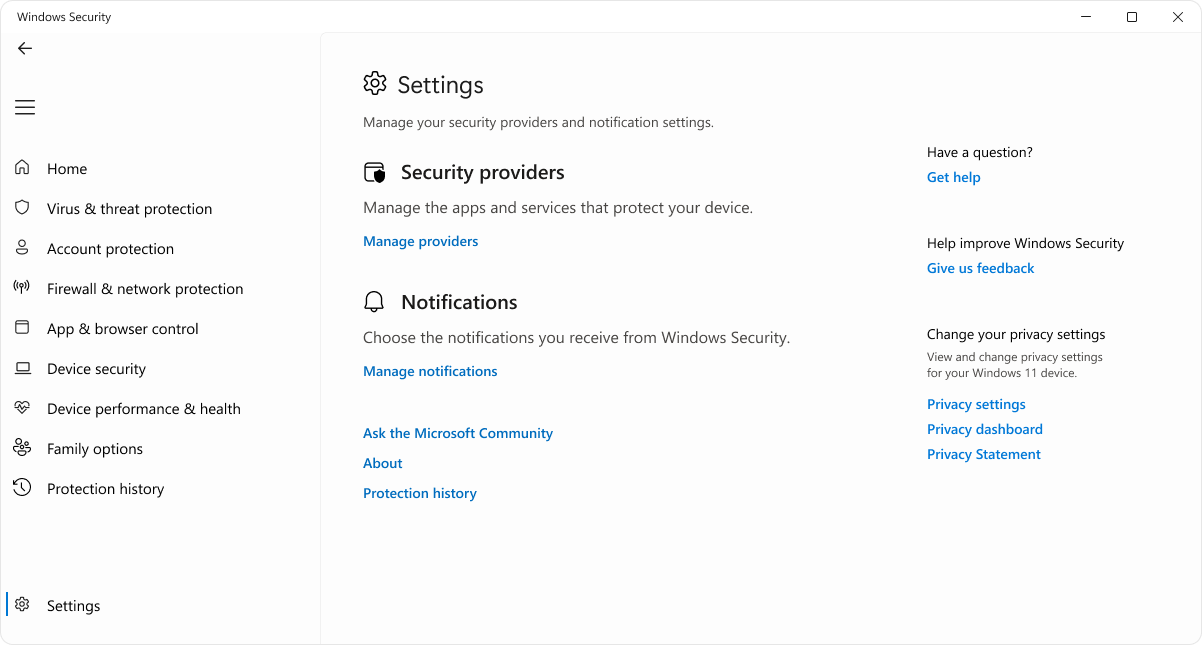This screenshot has height=645, width=1202.
Task: Select the App & browser control icon
Action: click(x=21, y=328)
